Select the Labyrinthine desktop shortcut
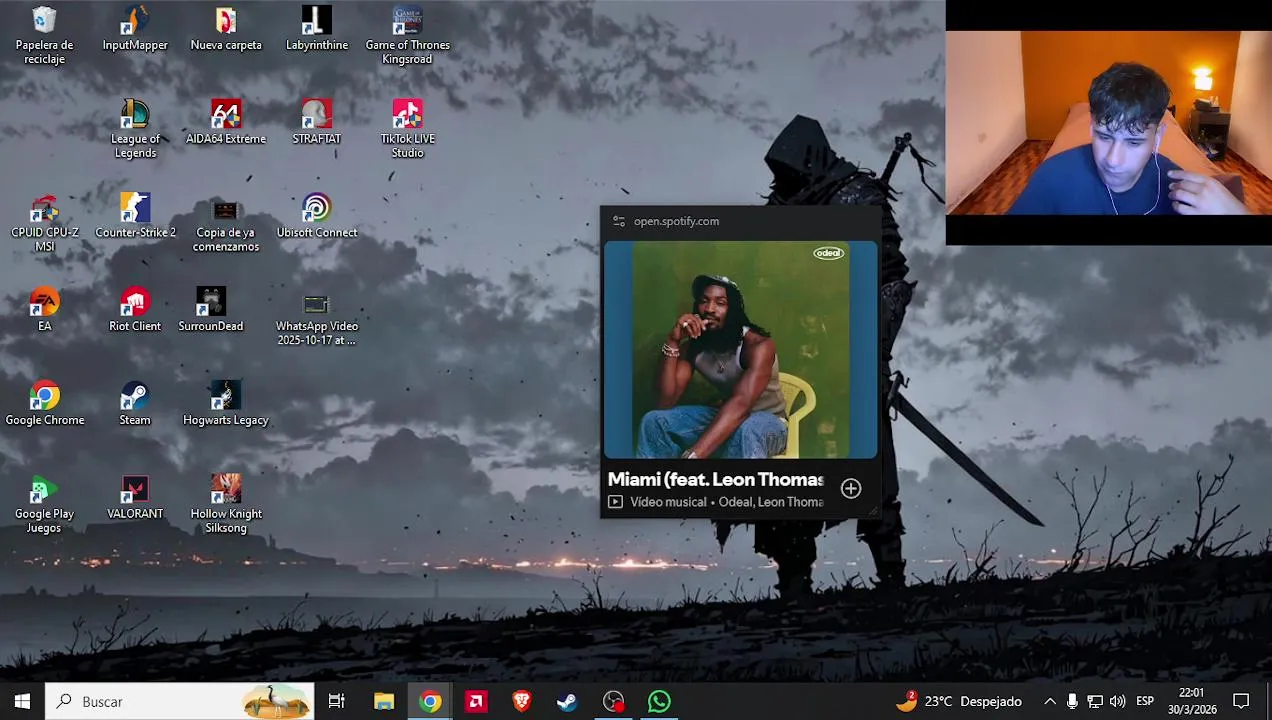 tap(317, 29)
